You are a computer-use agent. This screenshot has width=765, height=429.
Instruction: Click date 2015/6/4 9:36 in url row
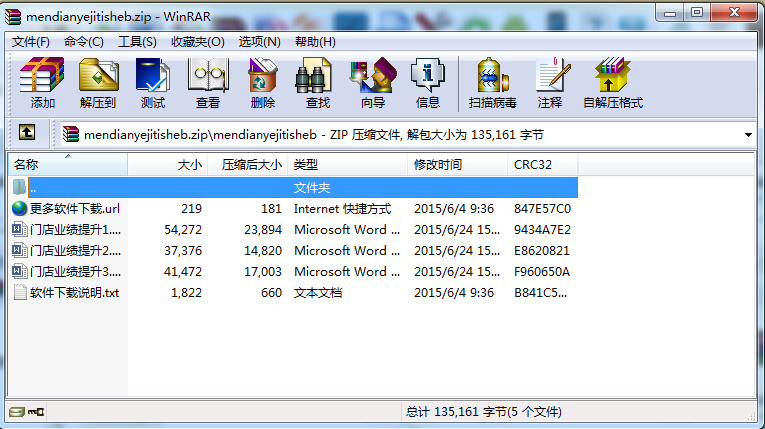pos(454,209)
